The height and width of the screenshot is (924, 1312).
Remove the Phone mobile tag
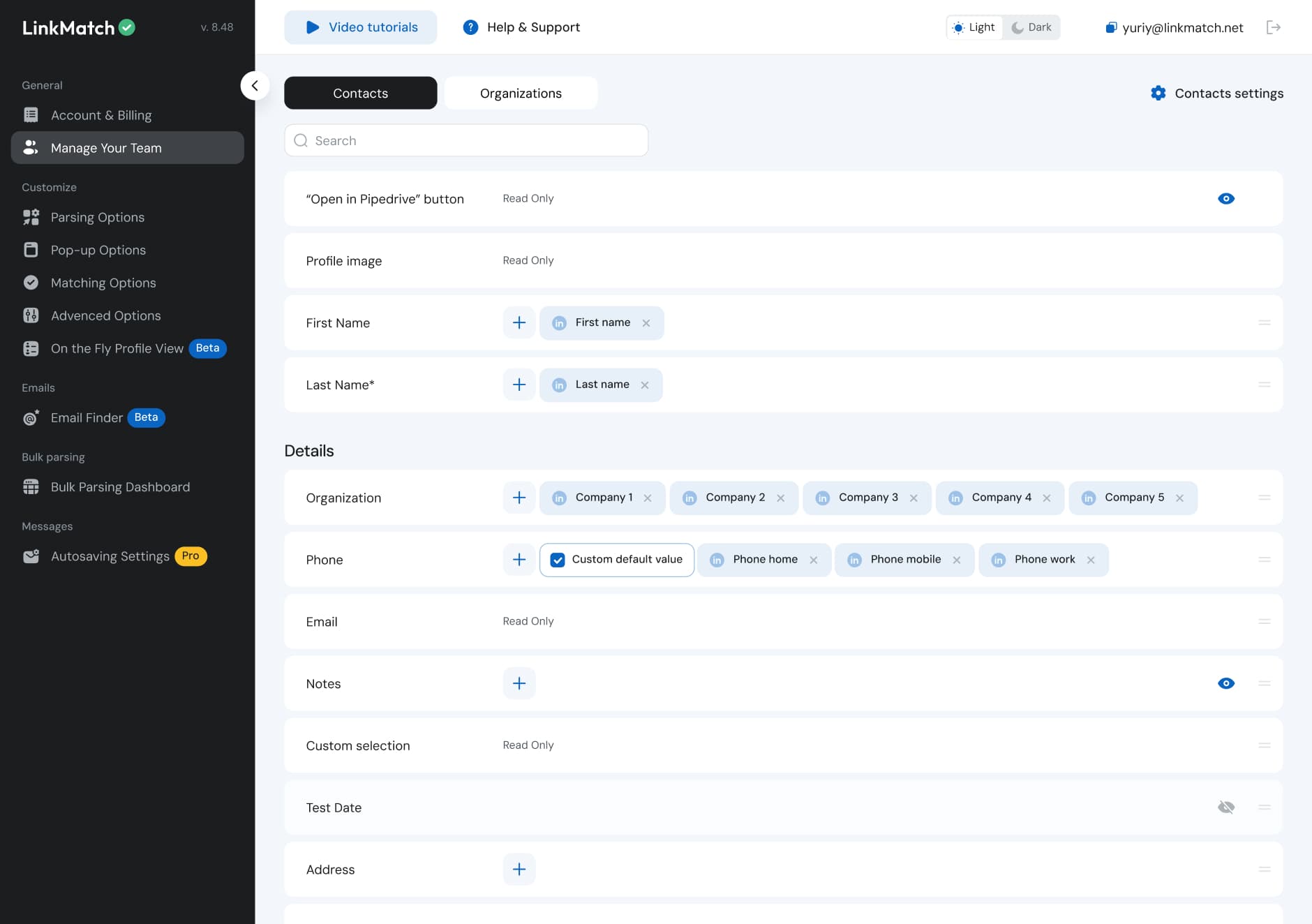957,559
